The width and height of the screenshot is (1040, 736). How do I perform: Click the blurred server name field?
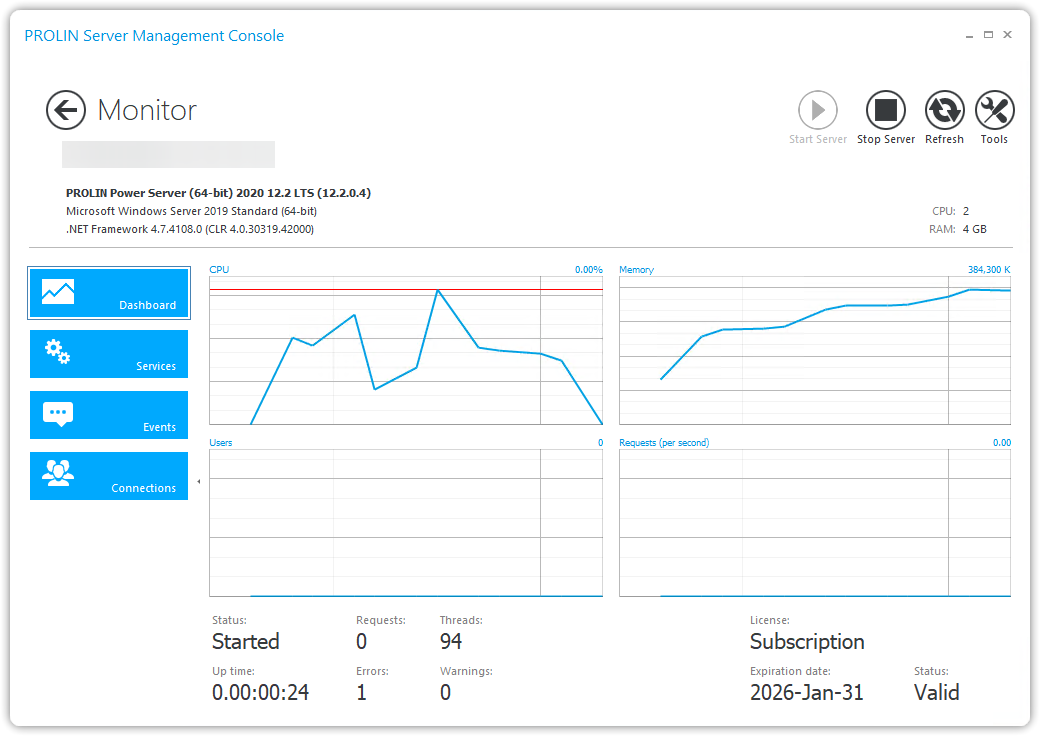pos(168,154)
